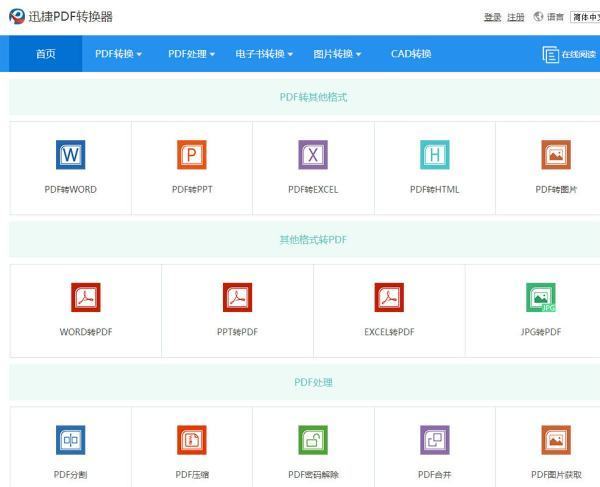Screen dimensions: 600x487
Task: Expand the PDF处理 menu
Action: coord(191,54)
